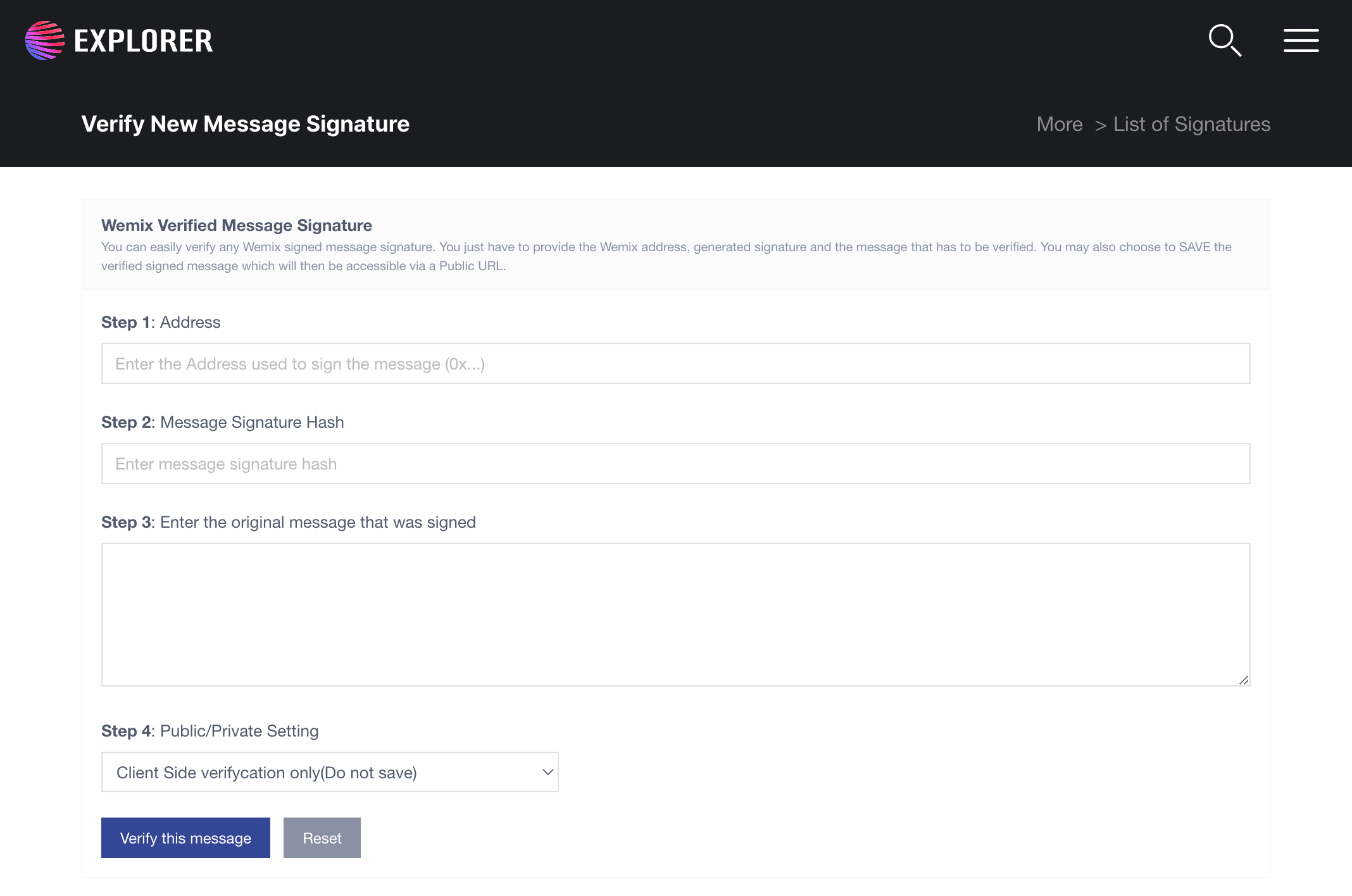Click the Verify New Message Signature heading

click(245, 124)
